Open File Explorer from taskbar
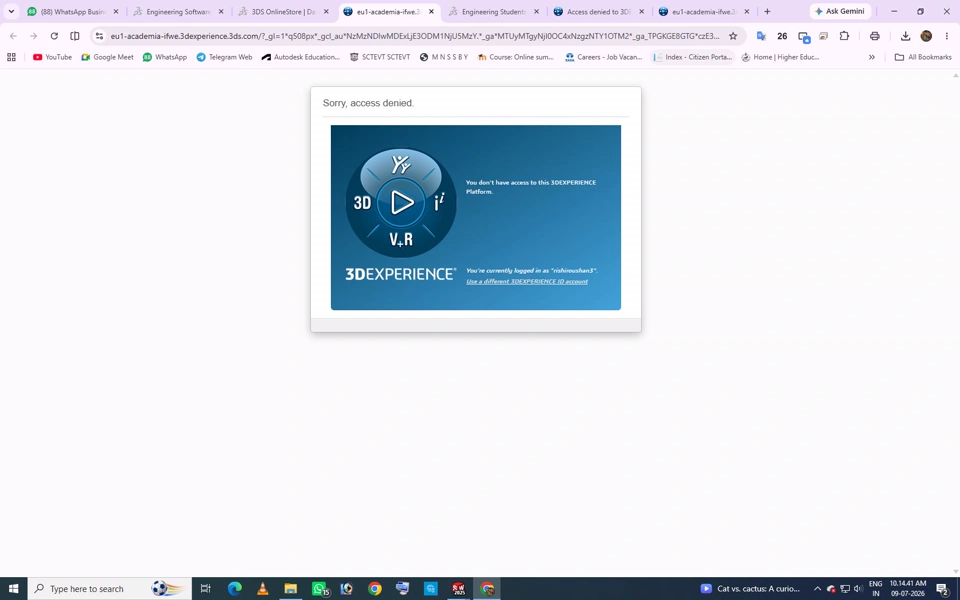This screenshot has width=960, height=600. coord(290,589)
